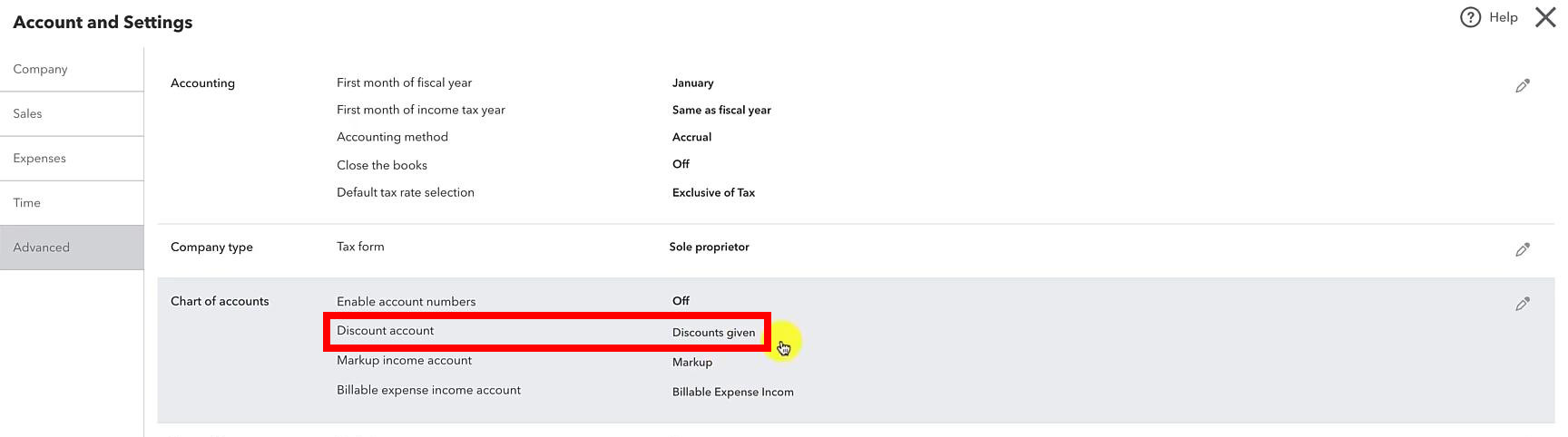Switch to the Sales settings tab
Image resolution: width=1568 pixels, height=437 pixels.
coord(72,113)
